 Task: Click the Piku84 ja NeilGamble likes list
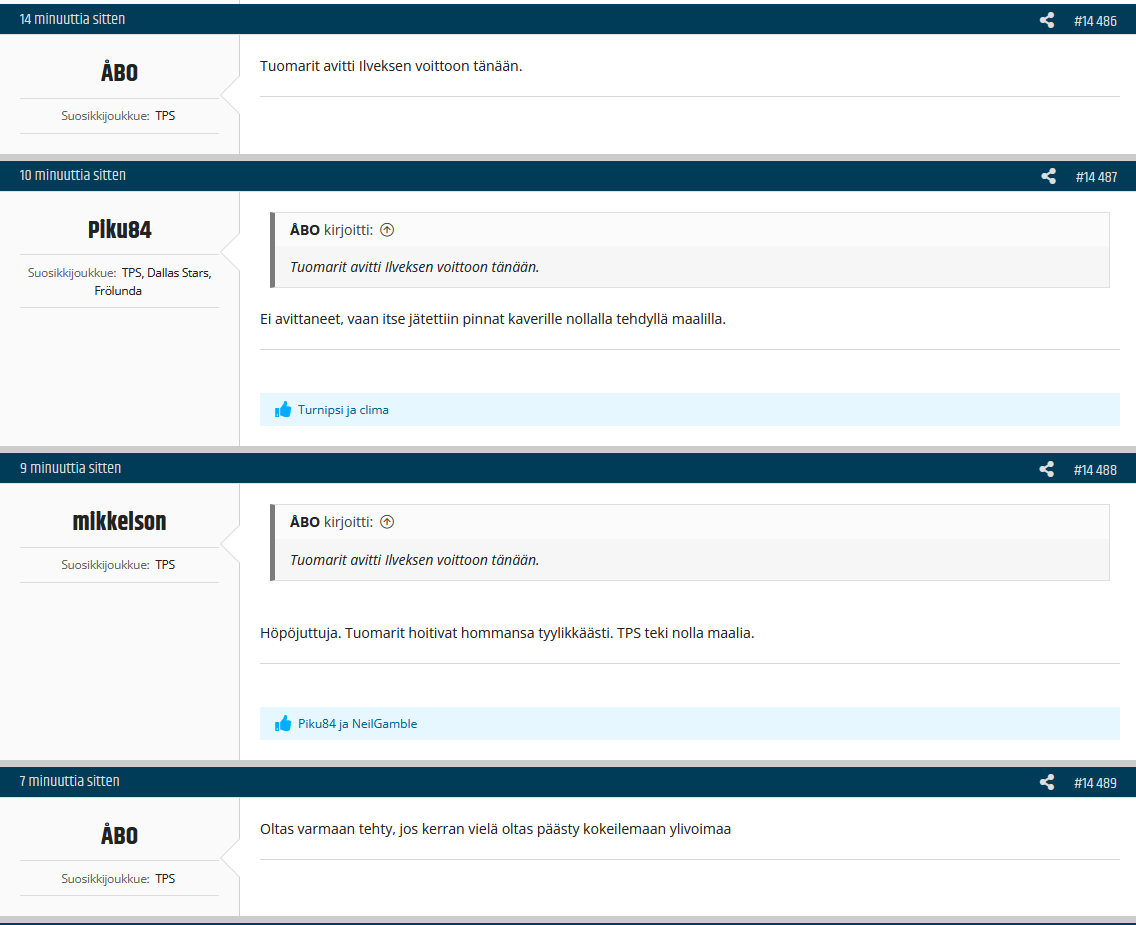coord(357,724)
